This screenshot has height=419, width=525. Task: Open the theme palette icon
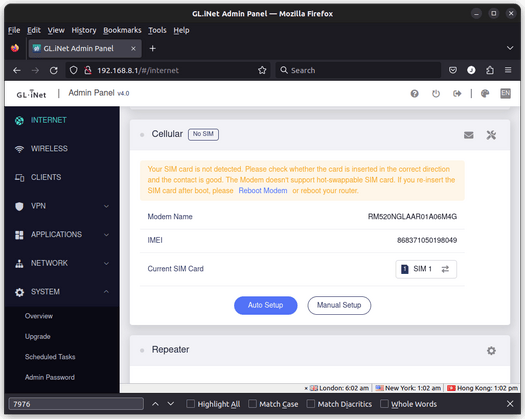tap(484, 94)
